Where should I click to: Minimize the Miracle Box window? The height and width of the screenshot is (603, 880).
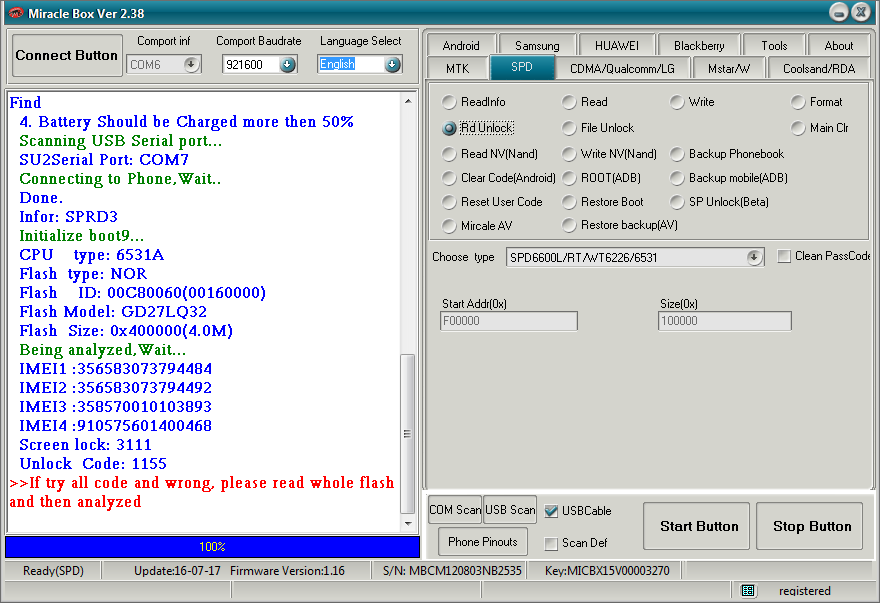coord(838,12)
